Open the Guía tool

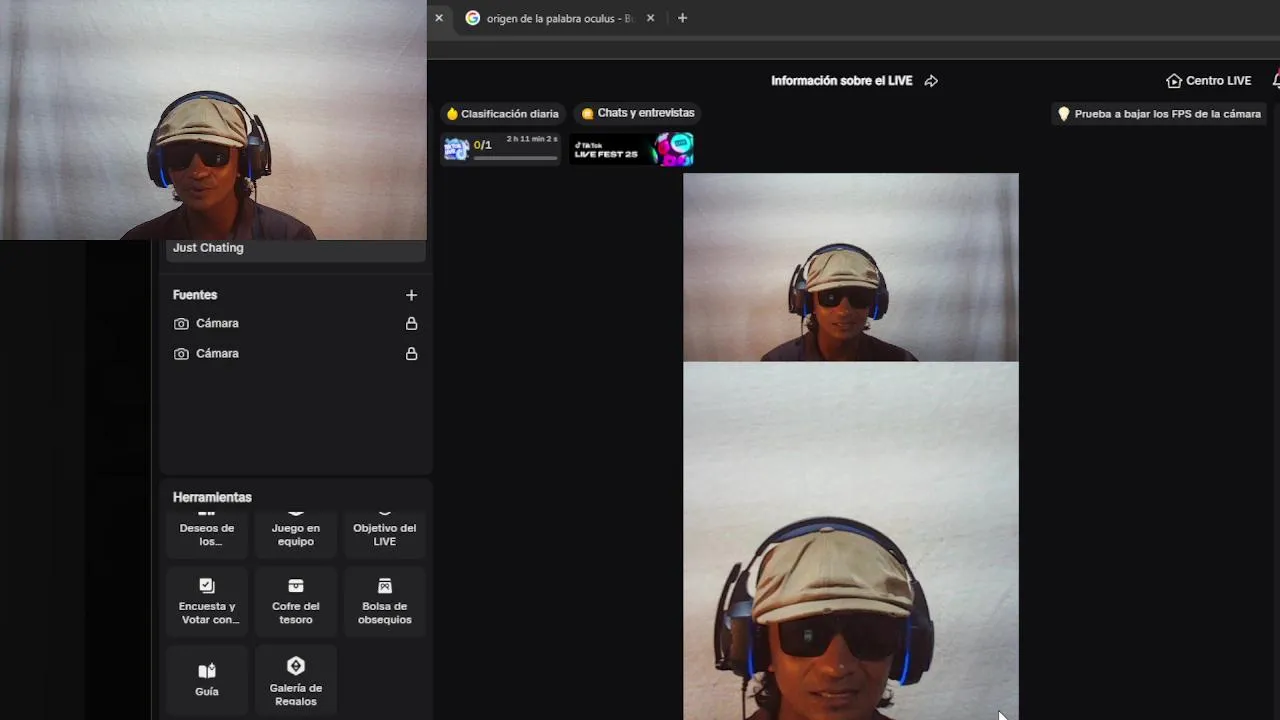pyautogui.click(x=207, y=679)
